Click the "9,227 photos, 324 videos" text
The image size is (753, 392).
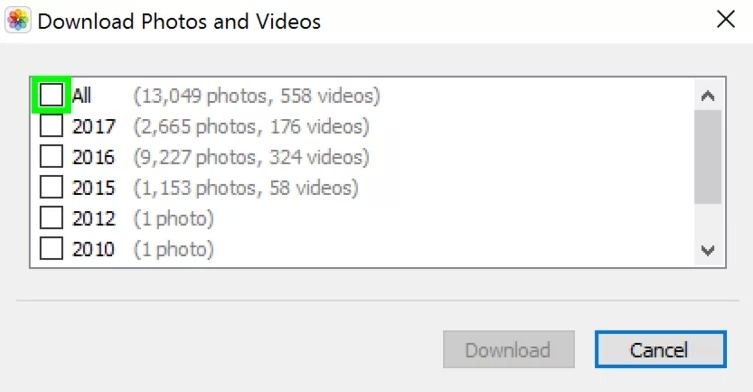(x=251, y=157)
